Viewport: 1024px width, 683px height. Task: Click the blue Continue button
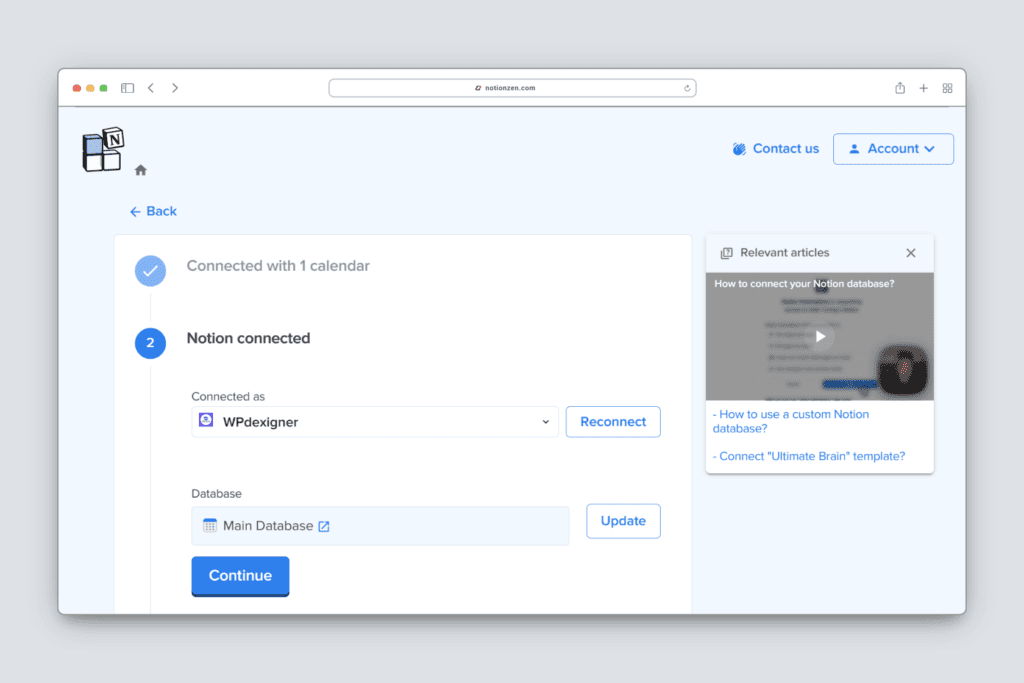coord(240,576)
